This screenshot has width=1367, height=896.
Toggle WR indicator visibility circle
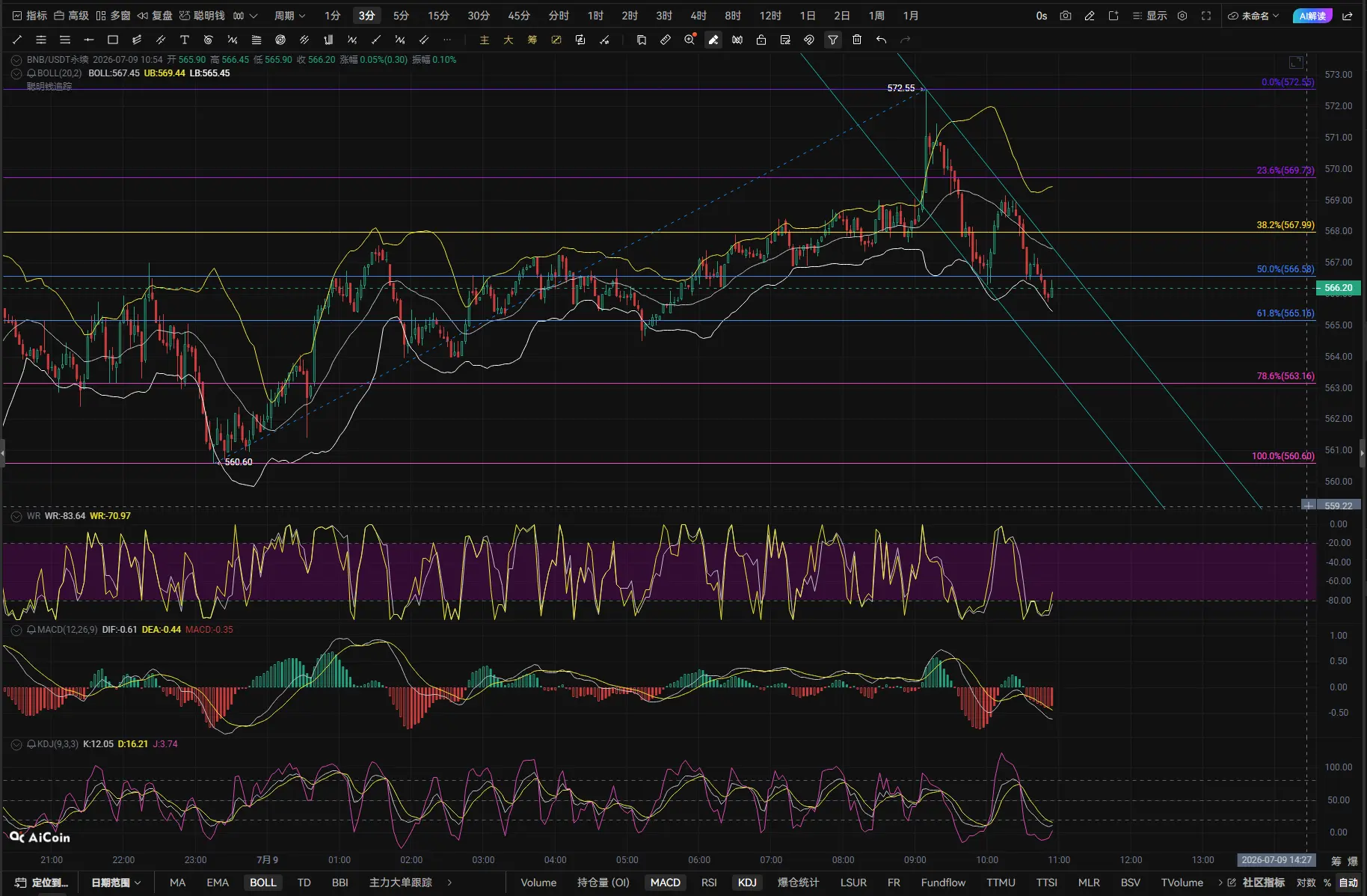click(16, 516)
